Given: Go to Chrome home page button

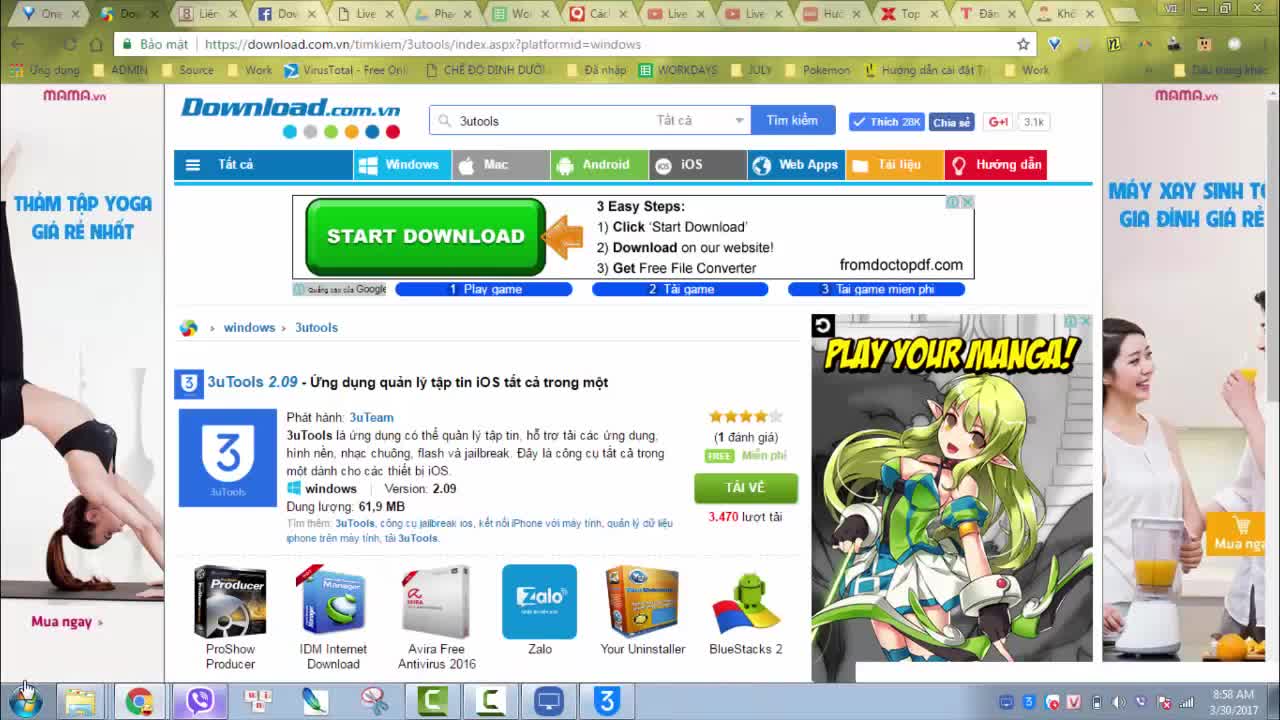Looking at the screenshot, I should pos(96,44).
